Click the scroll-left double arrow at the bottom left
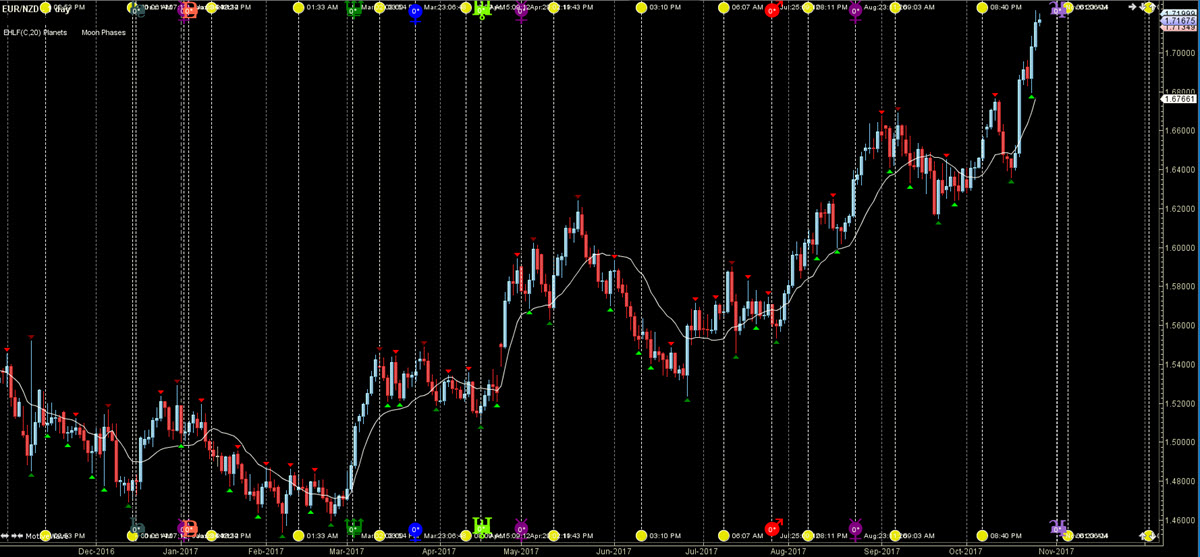This screenshot has width=1200, height=557. click(x=7, y=535)
